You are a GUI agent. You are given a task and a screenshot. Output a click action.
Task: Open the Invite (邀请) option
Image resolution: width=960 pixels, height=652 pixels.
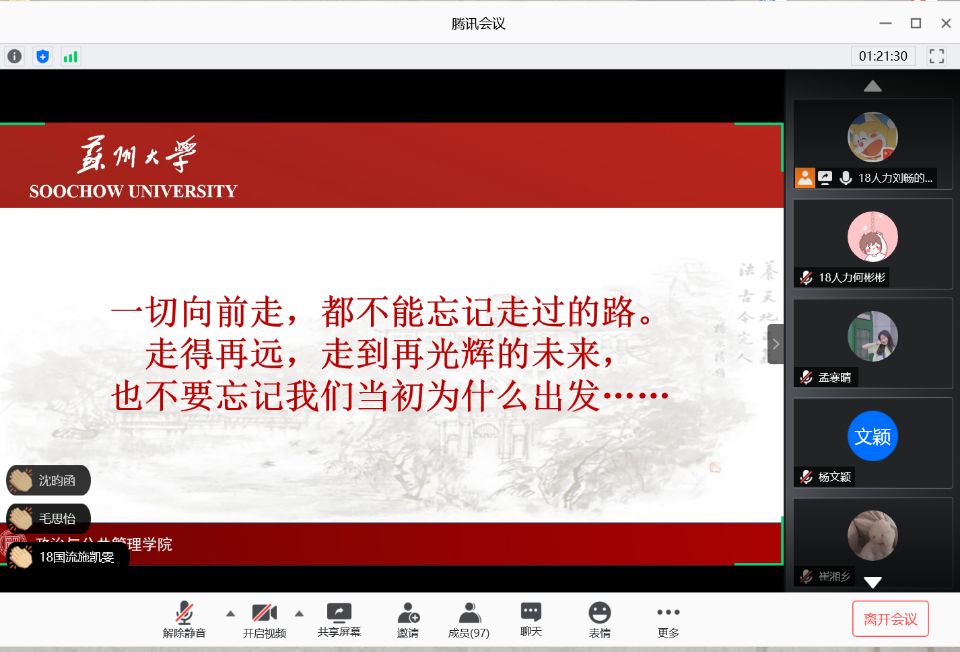(x=408, y=619)
